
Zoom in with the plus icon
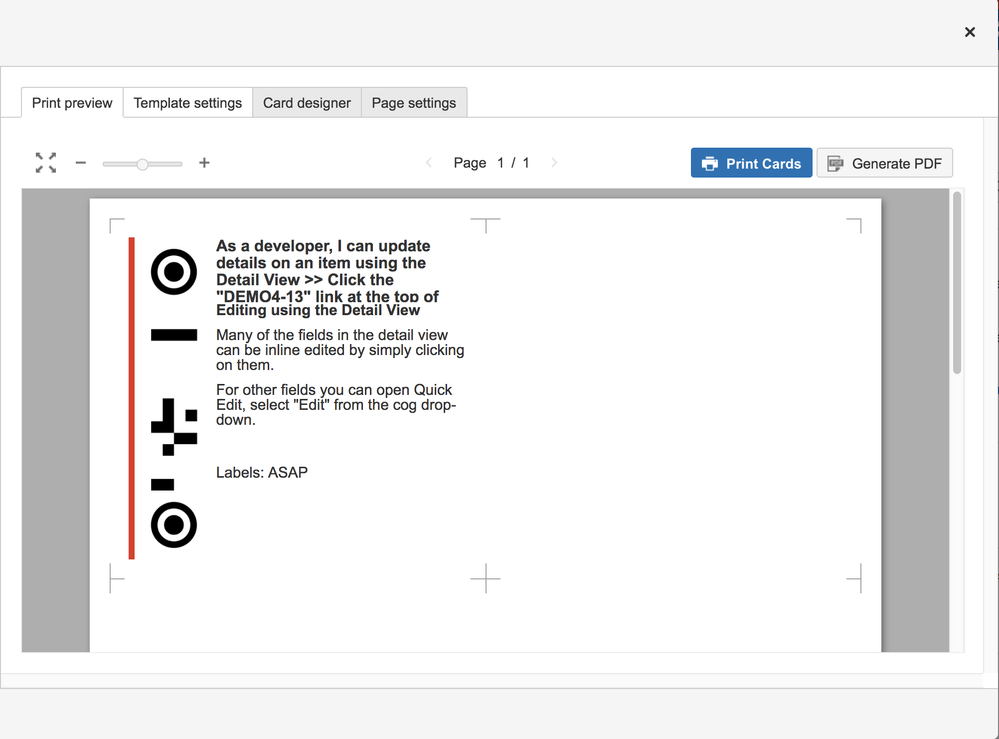click(204, 163)
